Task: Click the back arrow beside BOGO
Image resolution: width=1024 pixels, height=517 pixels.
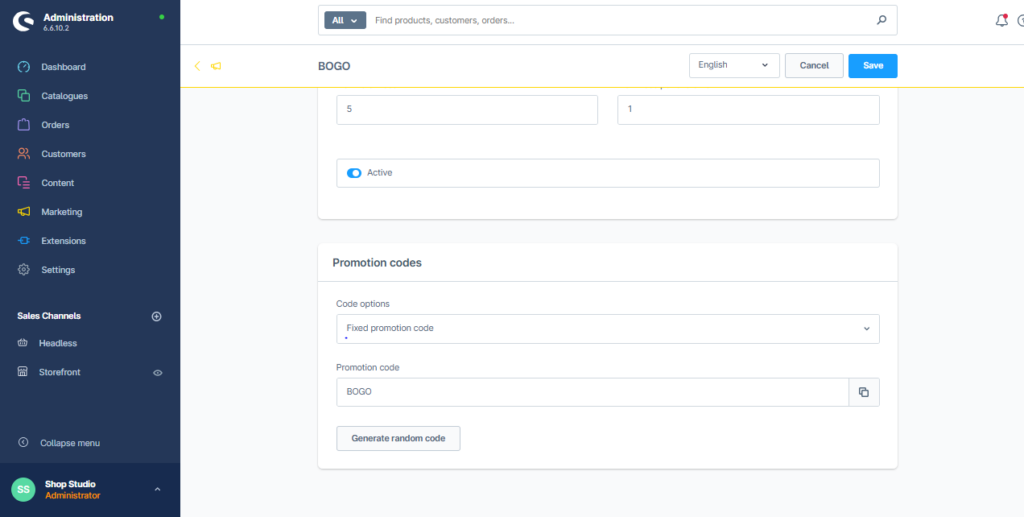Action: 197,66
